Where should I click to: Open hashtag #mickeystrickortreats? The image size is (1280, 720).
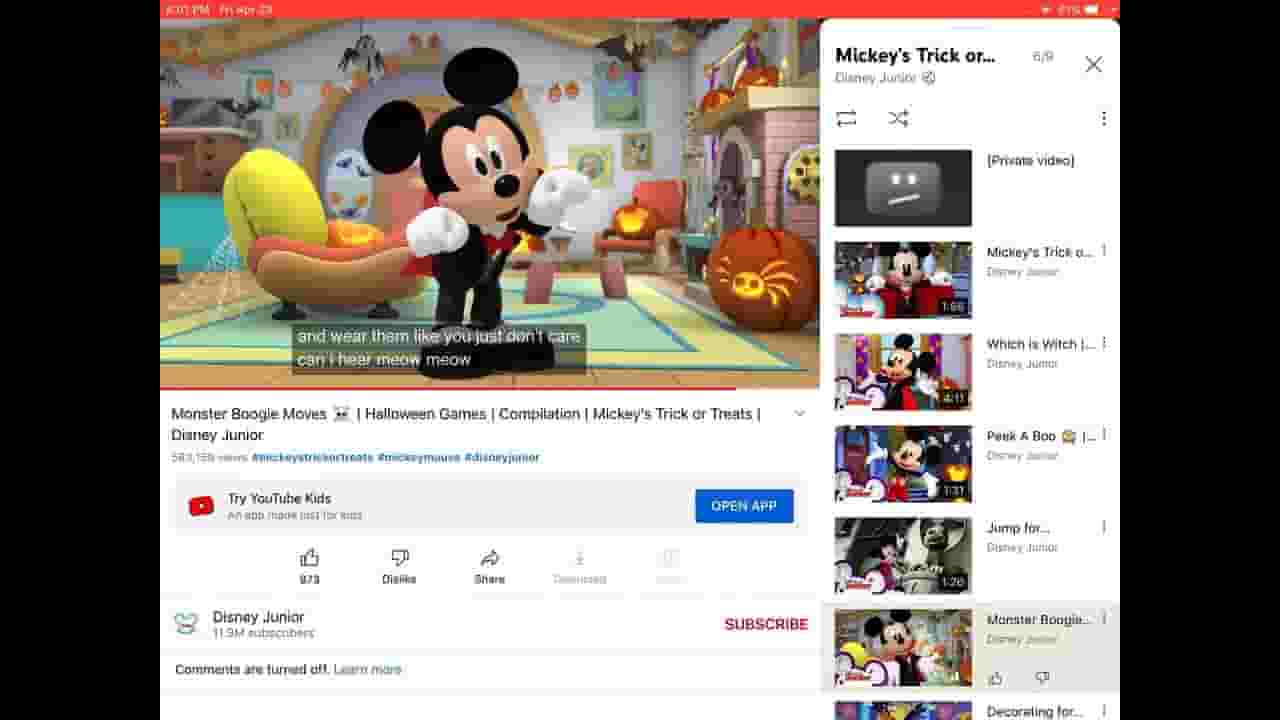click(x=312, y=457)
